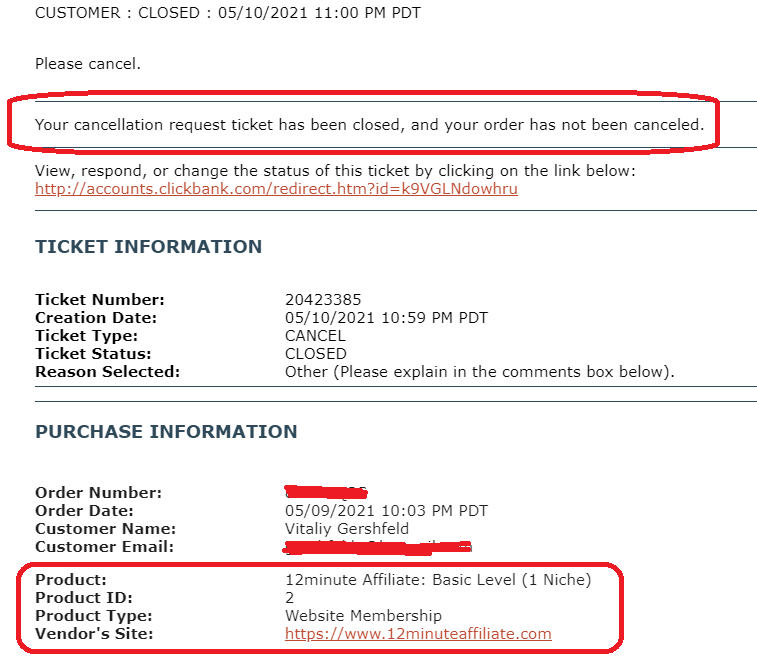Click the customer name Vitaliy Gershfeld
757x662 pixels.
point(347,529)
